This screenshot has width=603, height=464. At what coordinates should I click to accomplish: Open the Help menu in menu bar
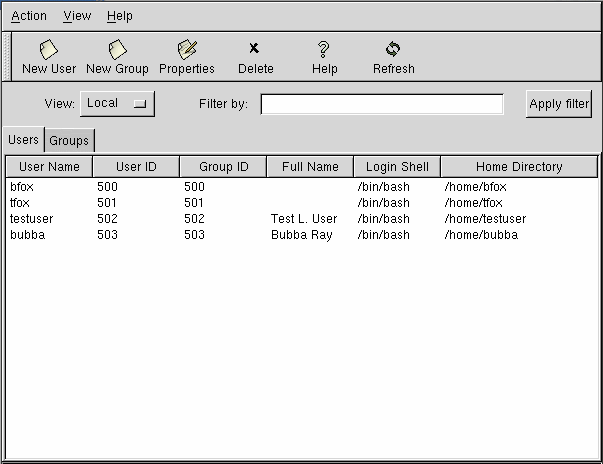119,16
